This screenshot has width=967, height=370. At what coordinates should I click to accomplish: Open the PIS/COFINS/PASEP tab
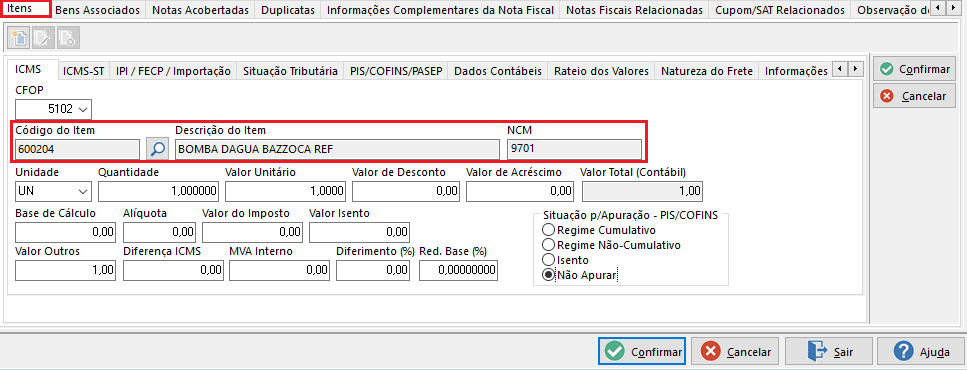pos(396,71)
